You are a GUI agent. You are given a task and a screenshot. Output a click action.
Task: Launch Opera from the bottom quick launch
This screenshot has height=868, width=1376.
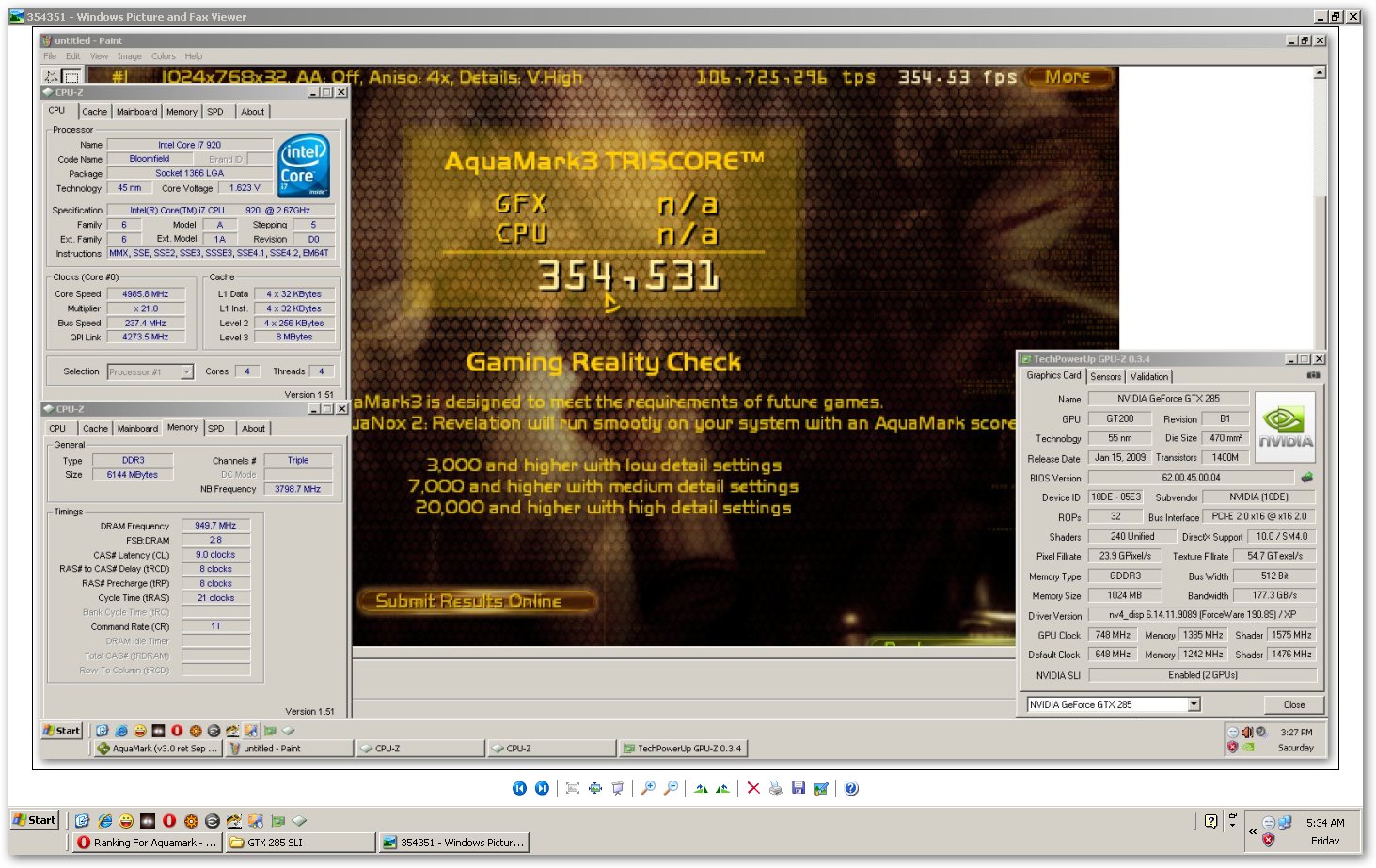coord(169,821)
